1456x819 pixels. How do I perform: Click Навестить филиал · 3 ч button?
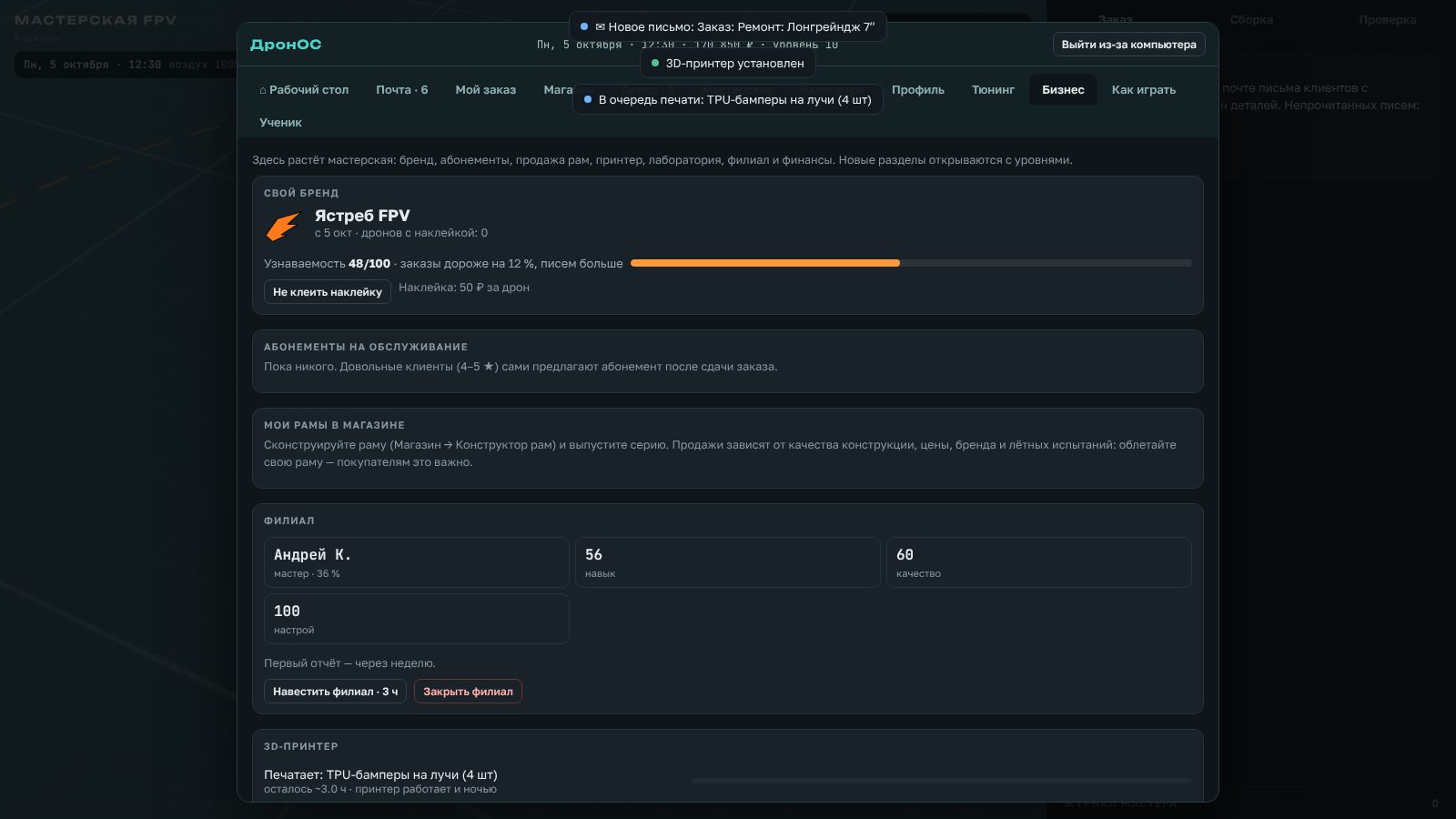click(x=335, y=692)
